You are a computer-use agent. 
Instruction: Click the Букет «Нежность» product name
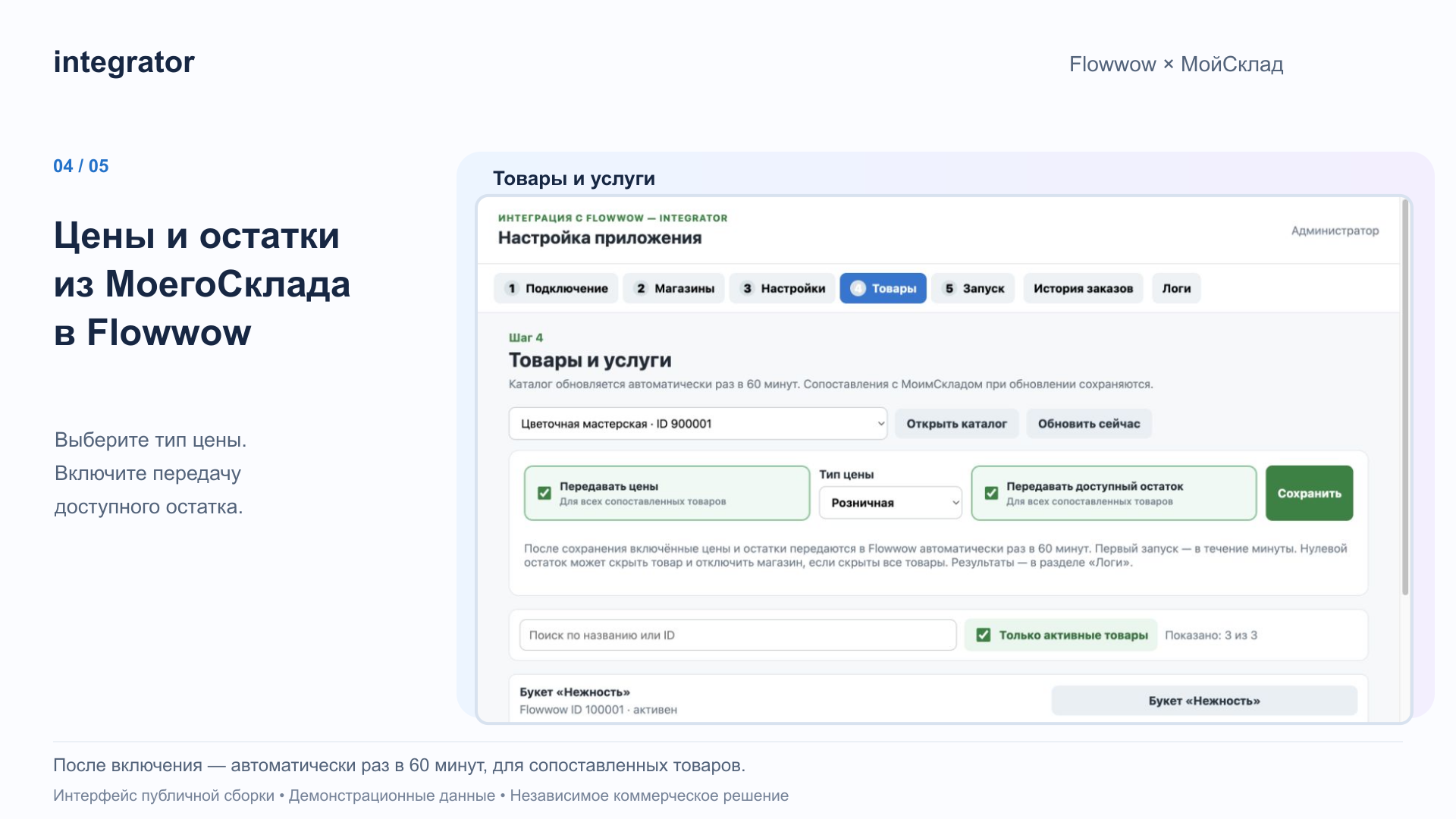point(575,692)
